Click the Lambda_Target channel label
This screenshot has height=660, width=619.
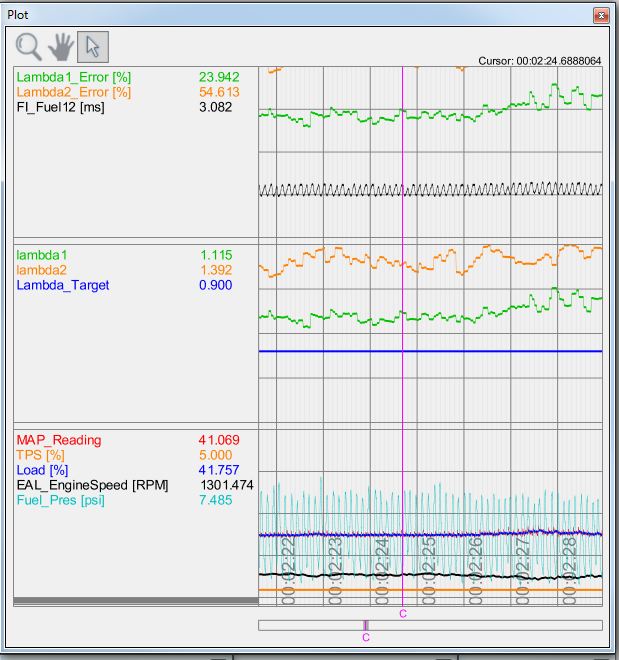click(x=63, y=286)
